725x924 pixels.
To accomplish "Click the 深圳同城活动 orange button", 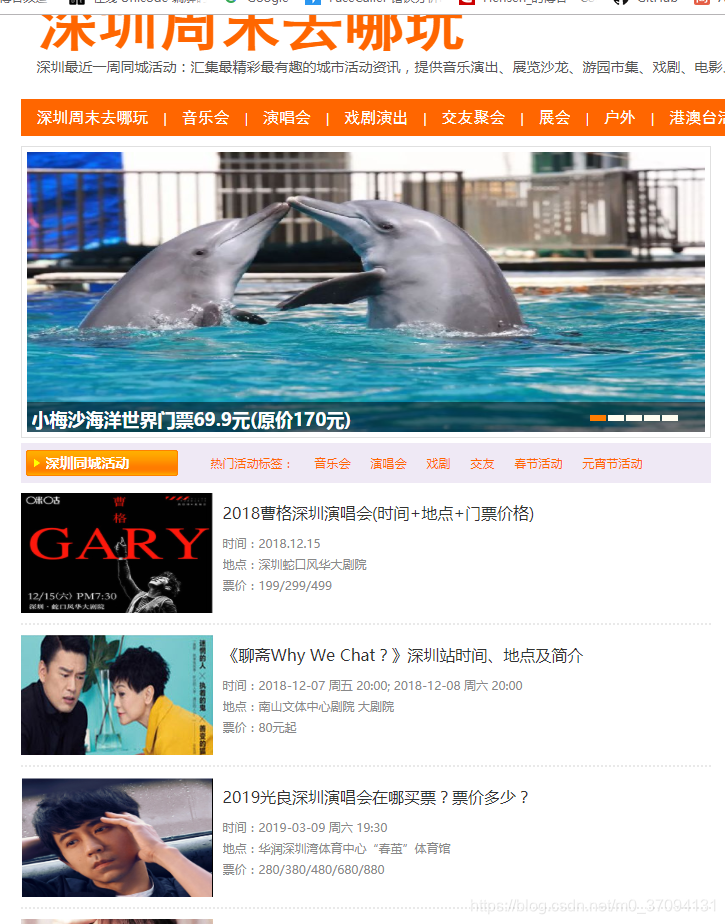I will click(x=102, y=463).
